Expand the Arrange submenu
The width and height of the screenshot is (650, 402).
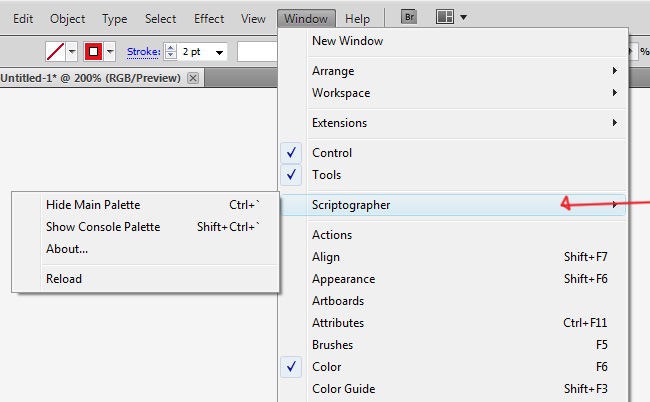[x=332, y=71]
